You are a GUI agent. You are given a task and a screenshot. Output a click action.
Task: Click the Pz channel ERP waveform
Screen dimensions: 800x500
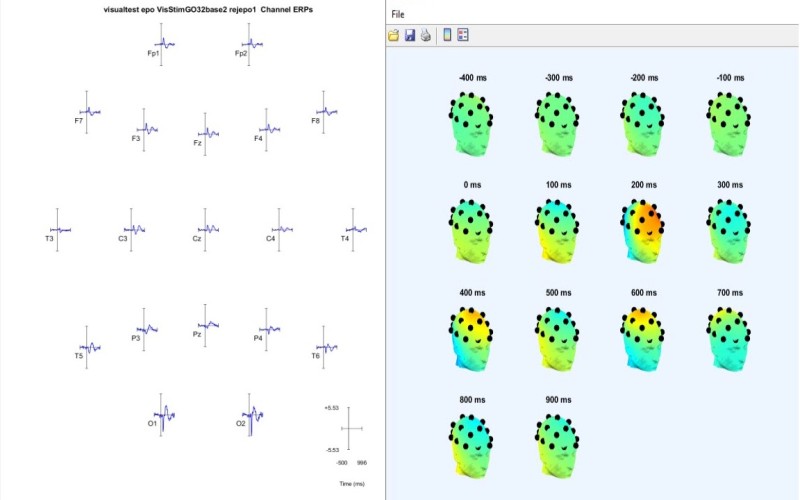click(x=206, y=324)
